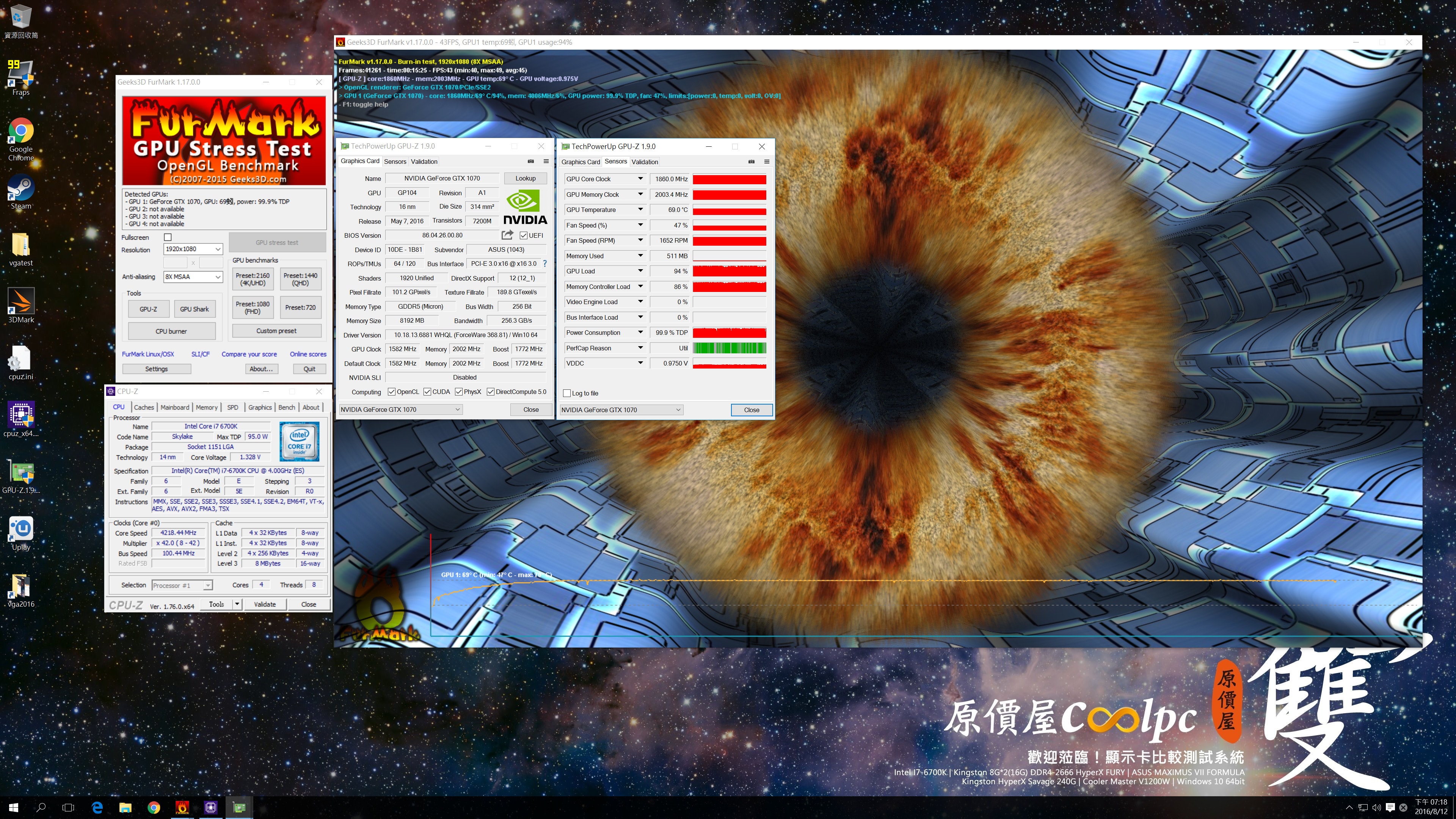This screenshot has width=1456, height=819.
Task: Toggle the UEFI checkbox in GPU-Z
Action: [523, 236]
